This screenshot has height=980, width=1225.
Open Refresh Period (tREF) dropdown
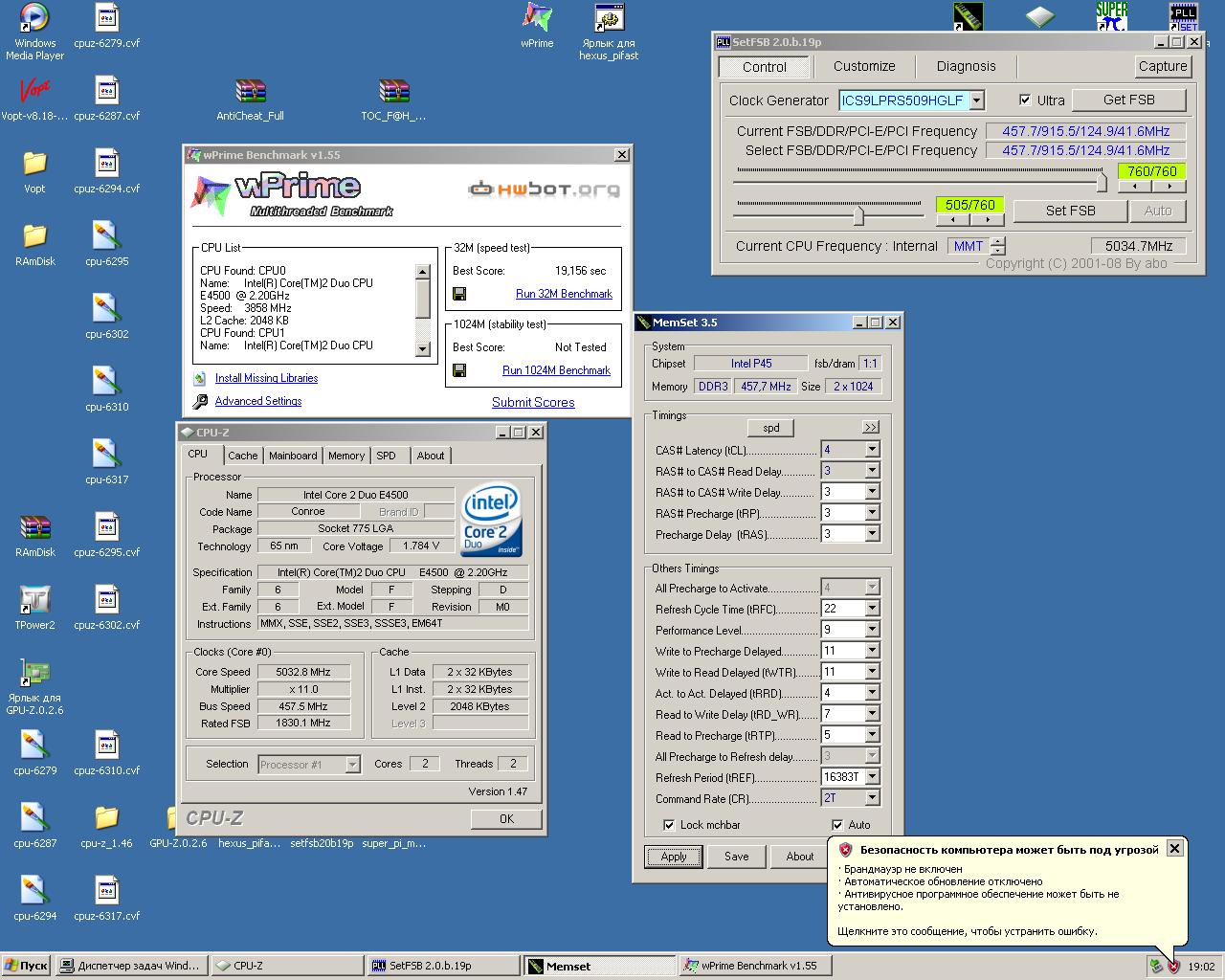872,777
